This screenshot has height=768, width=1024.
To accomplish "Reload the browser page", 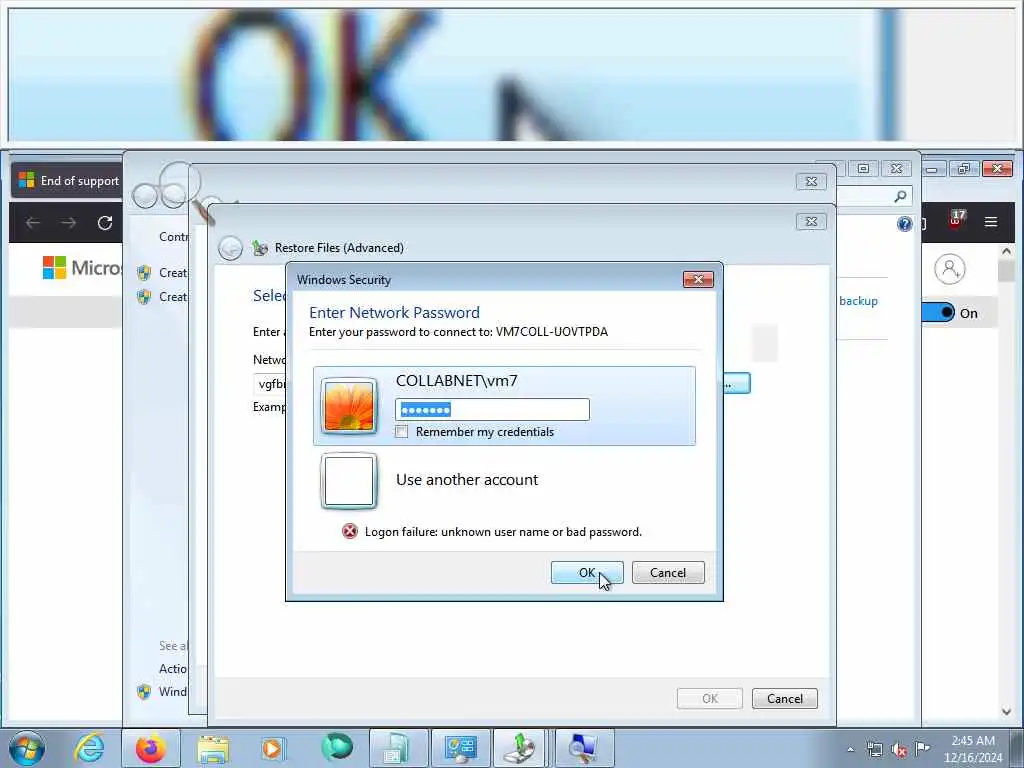I will 105,223.
